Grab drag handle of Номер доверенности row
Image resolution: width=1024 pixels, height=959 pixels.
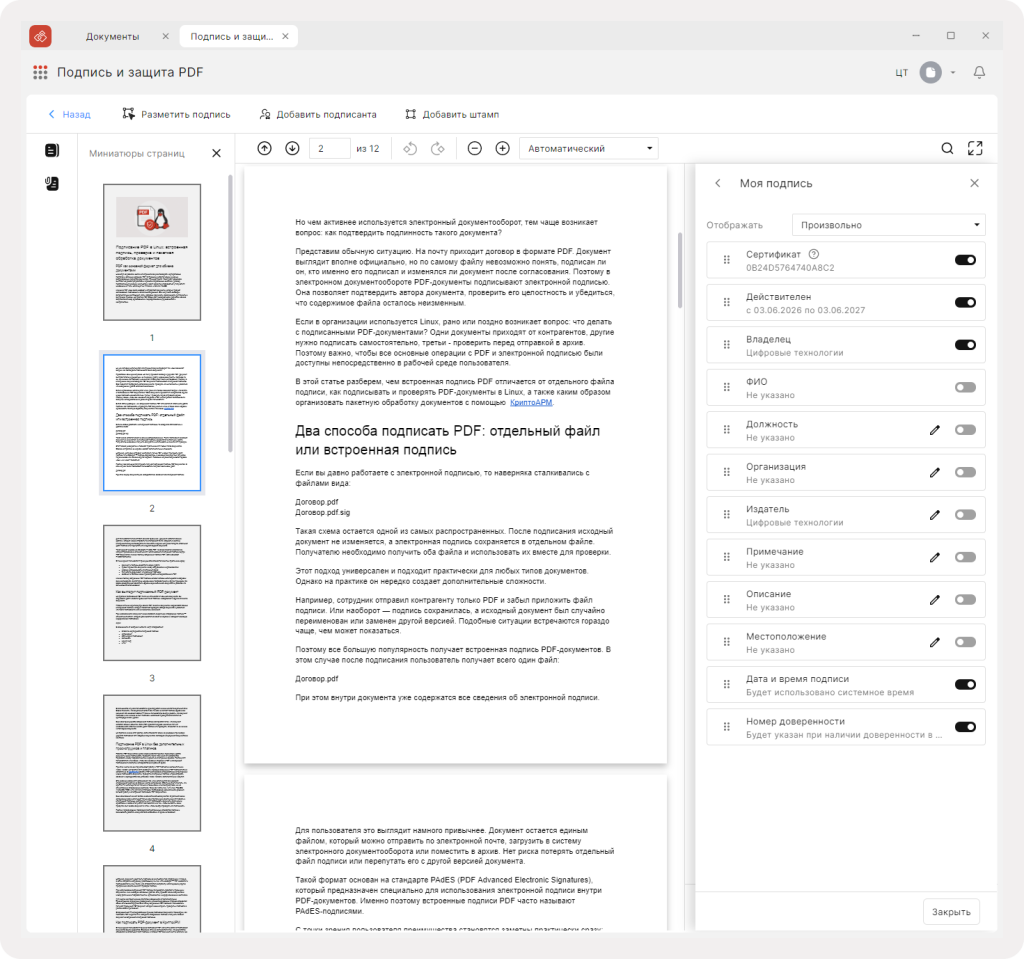pyautogui.click(x=726, y=727)
